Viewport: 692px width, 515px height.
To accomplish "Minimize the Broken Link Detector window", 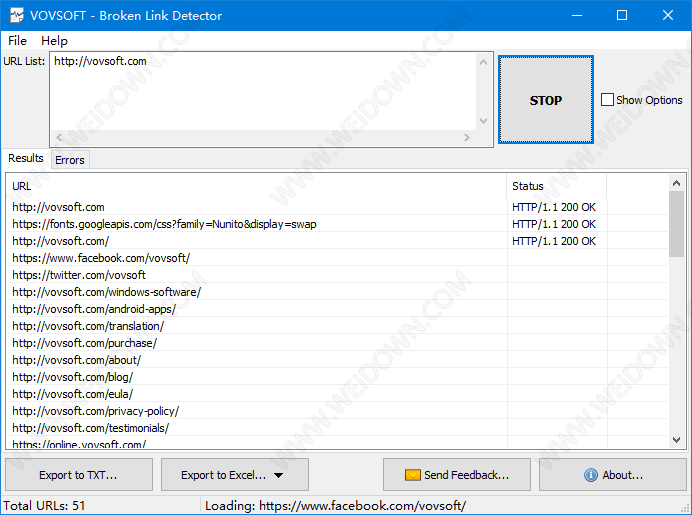I will tap(577, 15).
